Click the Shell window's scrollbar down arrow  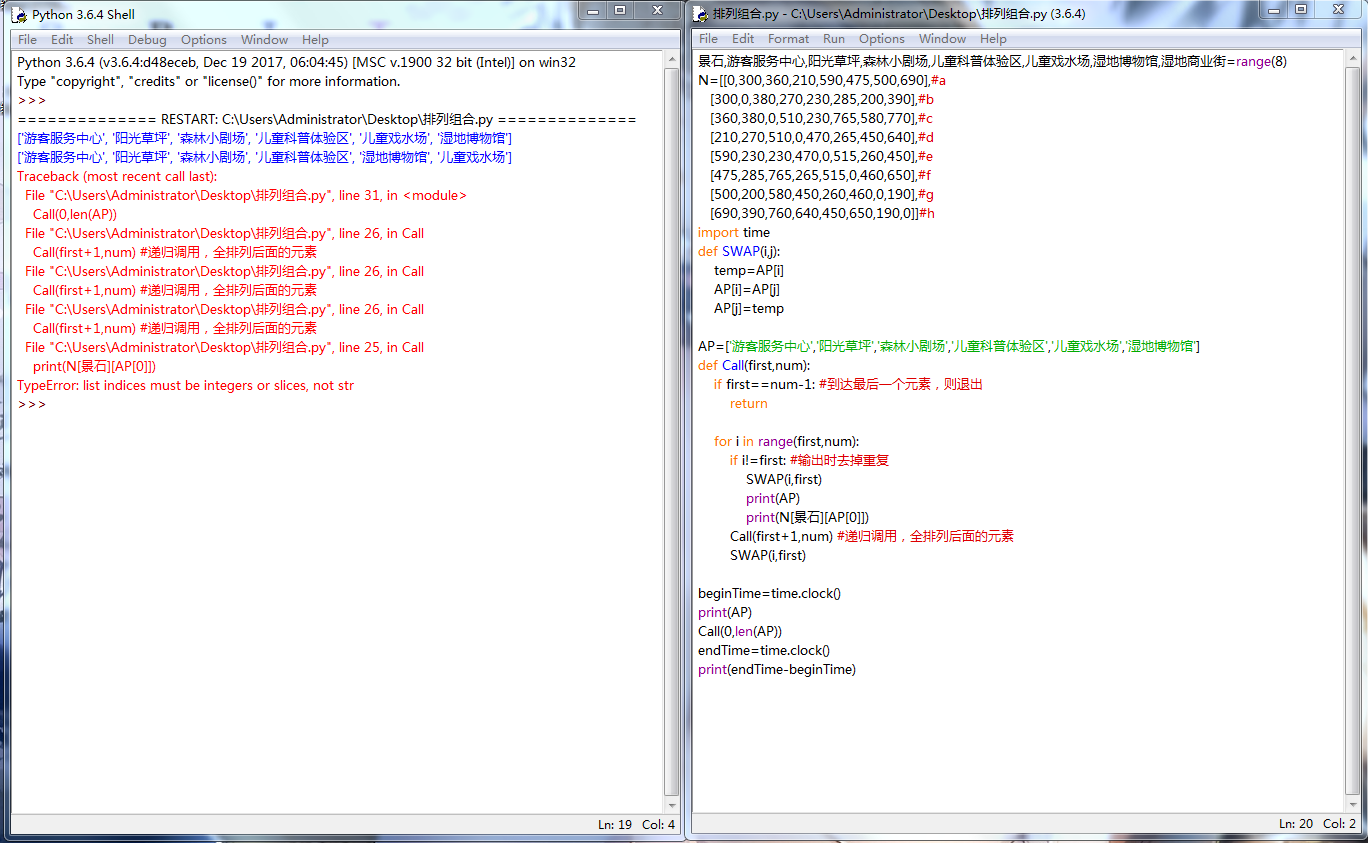tap(672, 805)
